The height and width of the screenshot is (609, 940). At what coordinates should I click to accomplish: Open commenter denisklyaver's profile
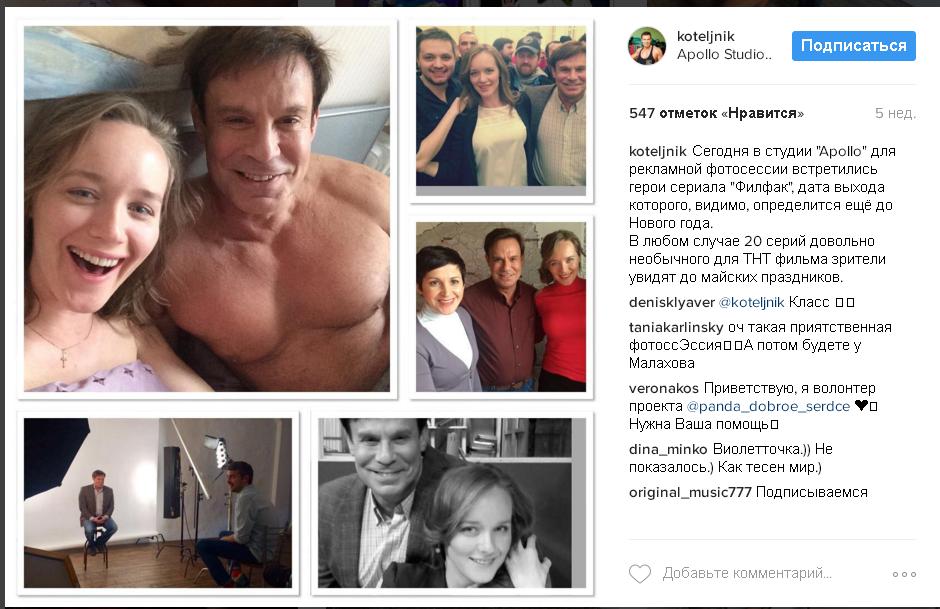[671, 302]
